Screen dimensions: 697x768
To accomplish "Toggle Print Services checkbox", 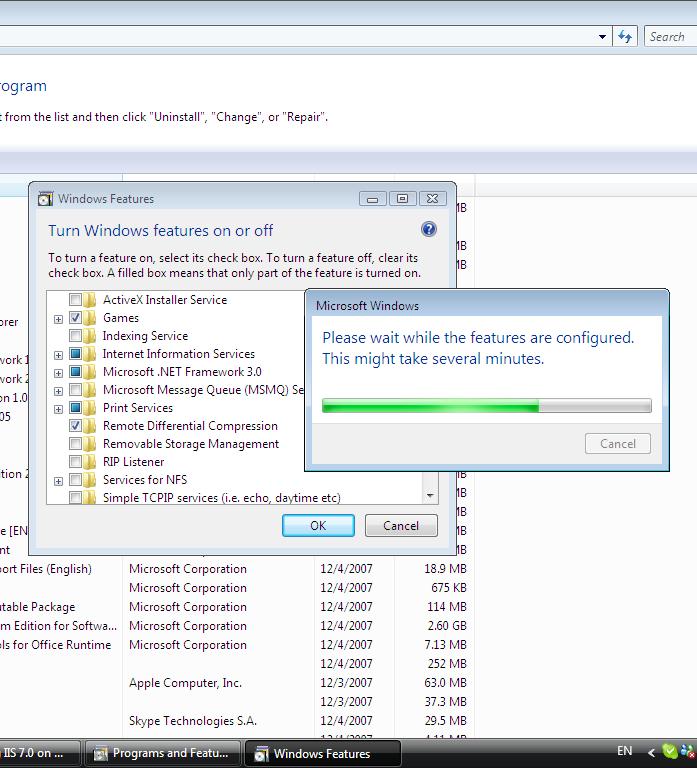I will click(75, 408).
